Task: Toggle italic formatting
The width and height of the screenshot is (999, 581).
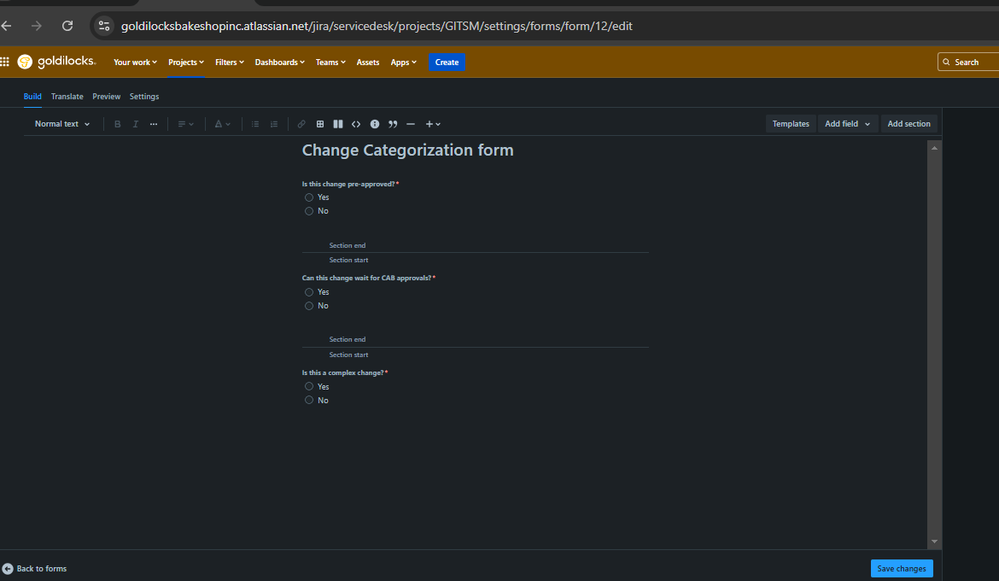Action: click(x=135, y=124)
